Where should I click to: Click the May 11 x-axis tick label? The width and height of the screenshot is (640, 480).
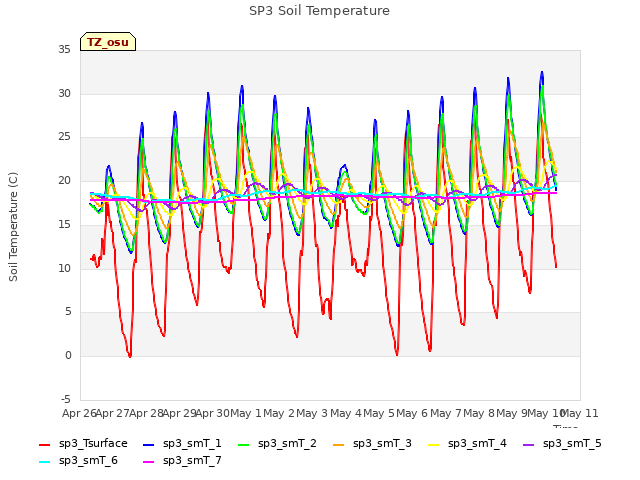point(580,413)
